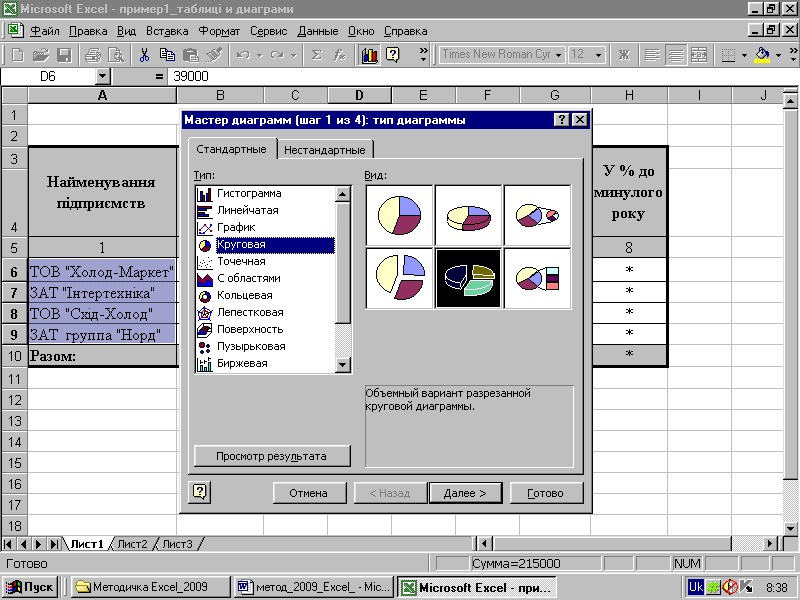Click the Office Assistant help icon in toolbar
Viewport: 800px width, 600px height.
coord(392,55)
